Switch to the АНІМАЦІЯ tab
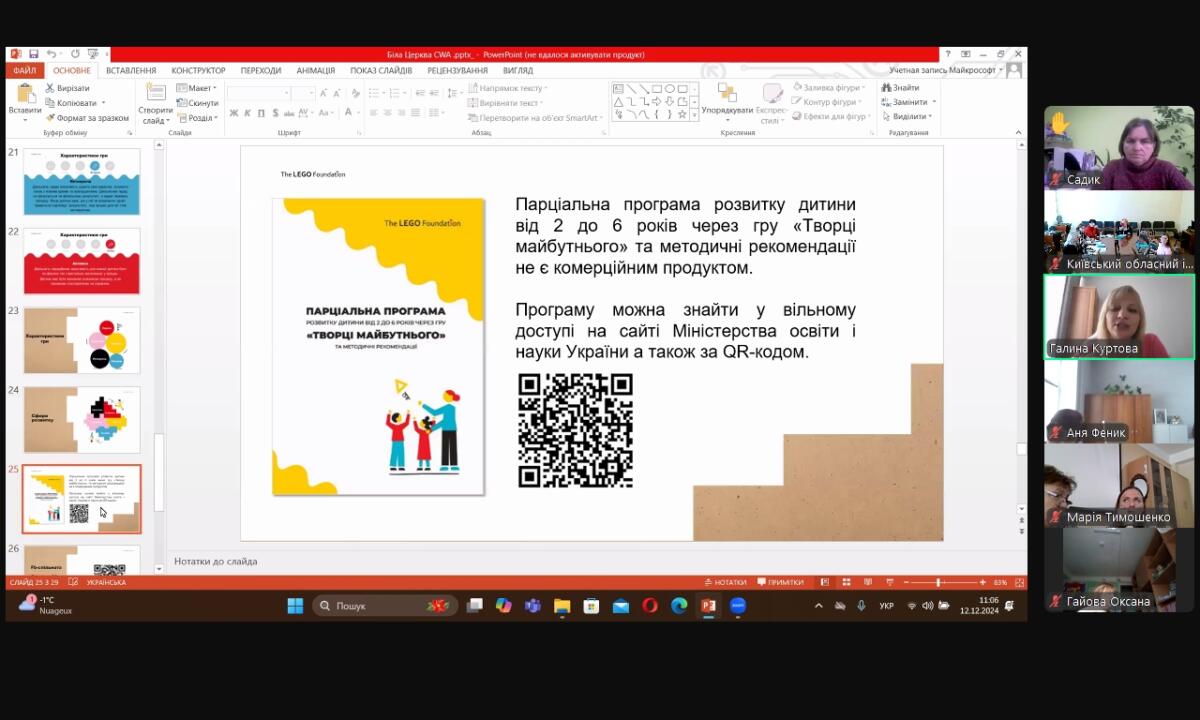1200x720 pixels. point(316,71)
